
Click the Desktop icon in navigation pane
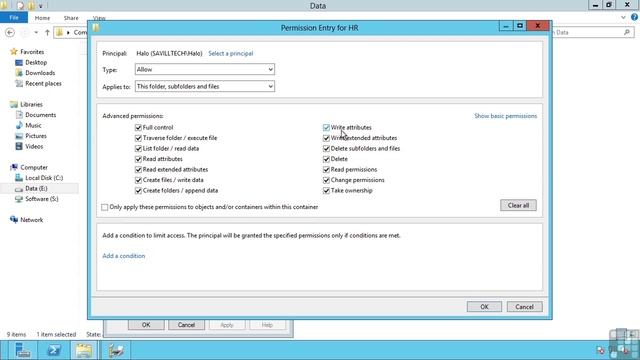click(19, 62)
